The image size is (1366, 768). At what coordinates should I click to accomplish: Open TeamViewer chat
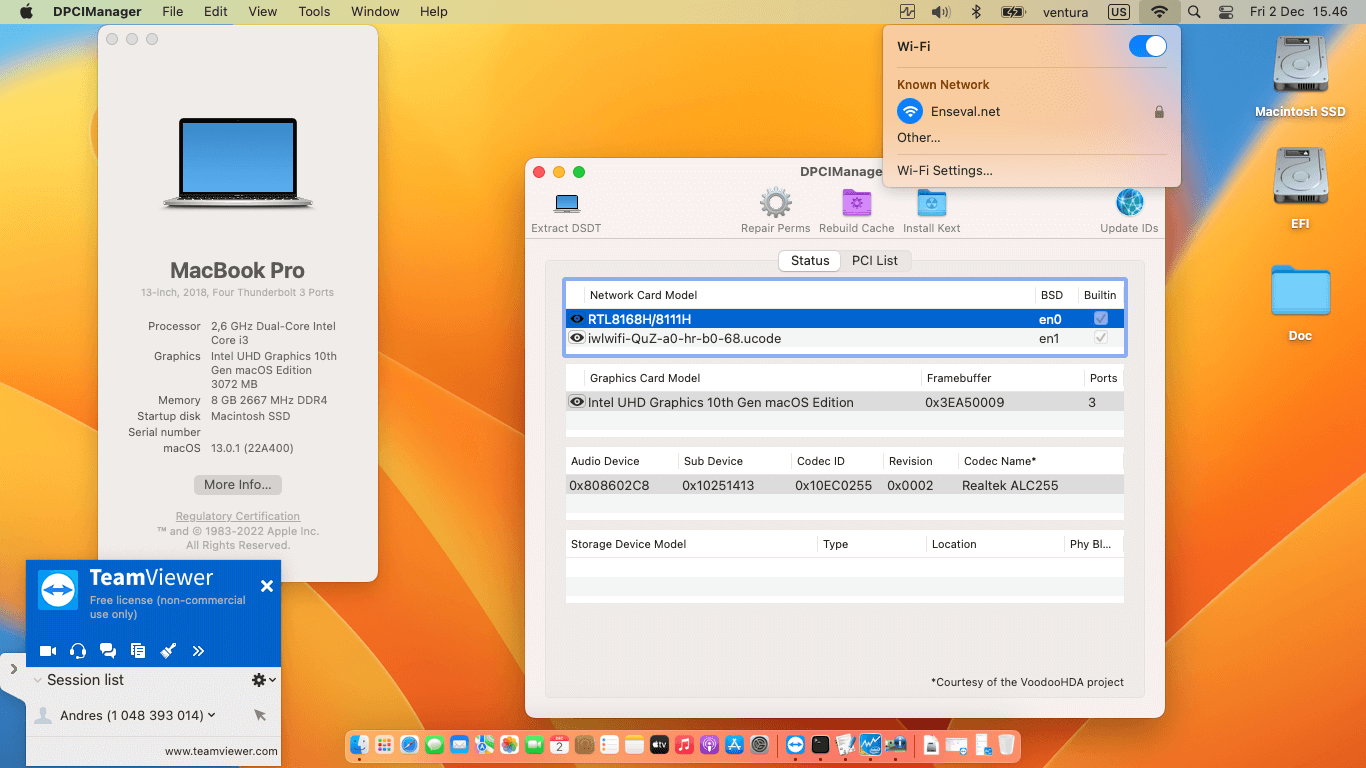click(x=108, y=650)
